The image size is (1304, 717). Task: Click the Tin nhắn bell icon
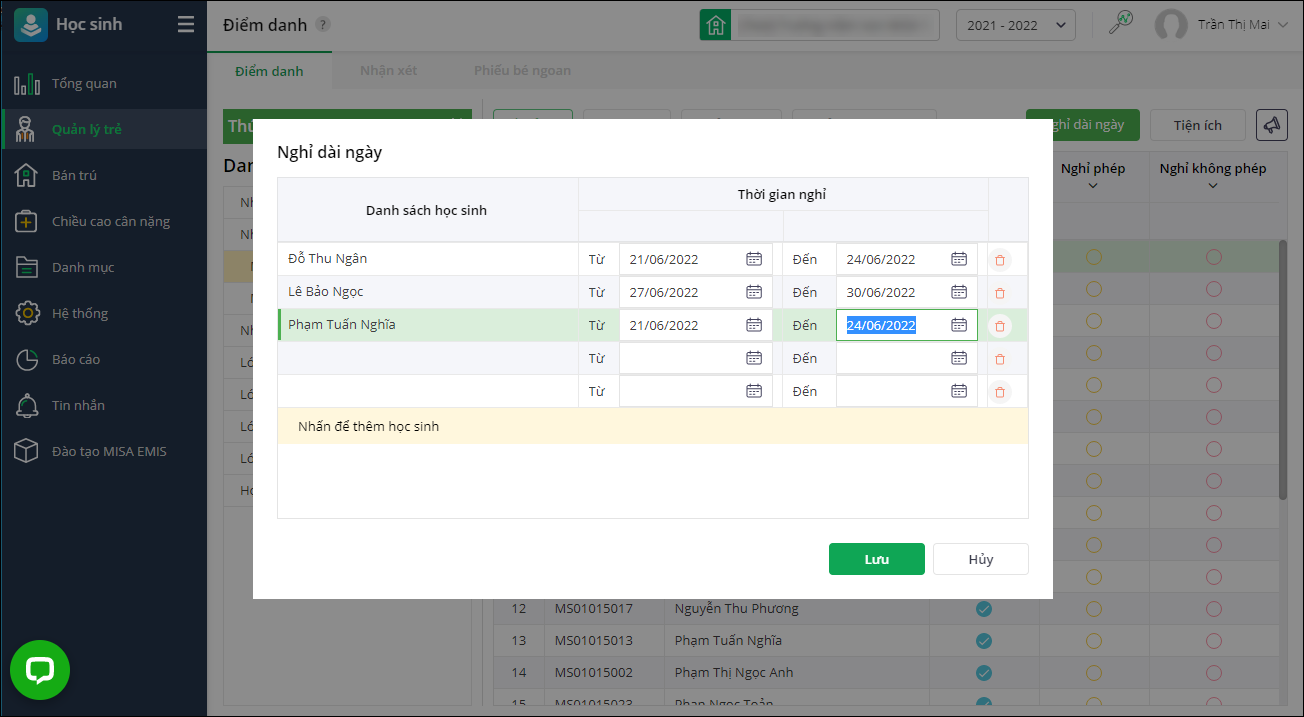pos(27,405)
